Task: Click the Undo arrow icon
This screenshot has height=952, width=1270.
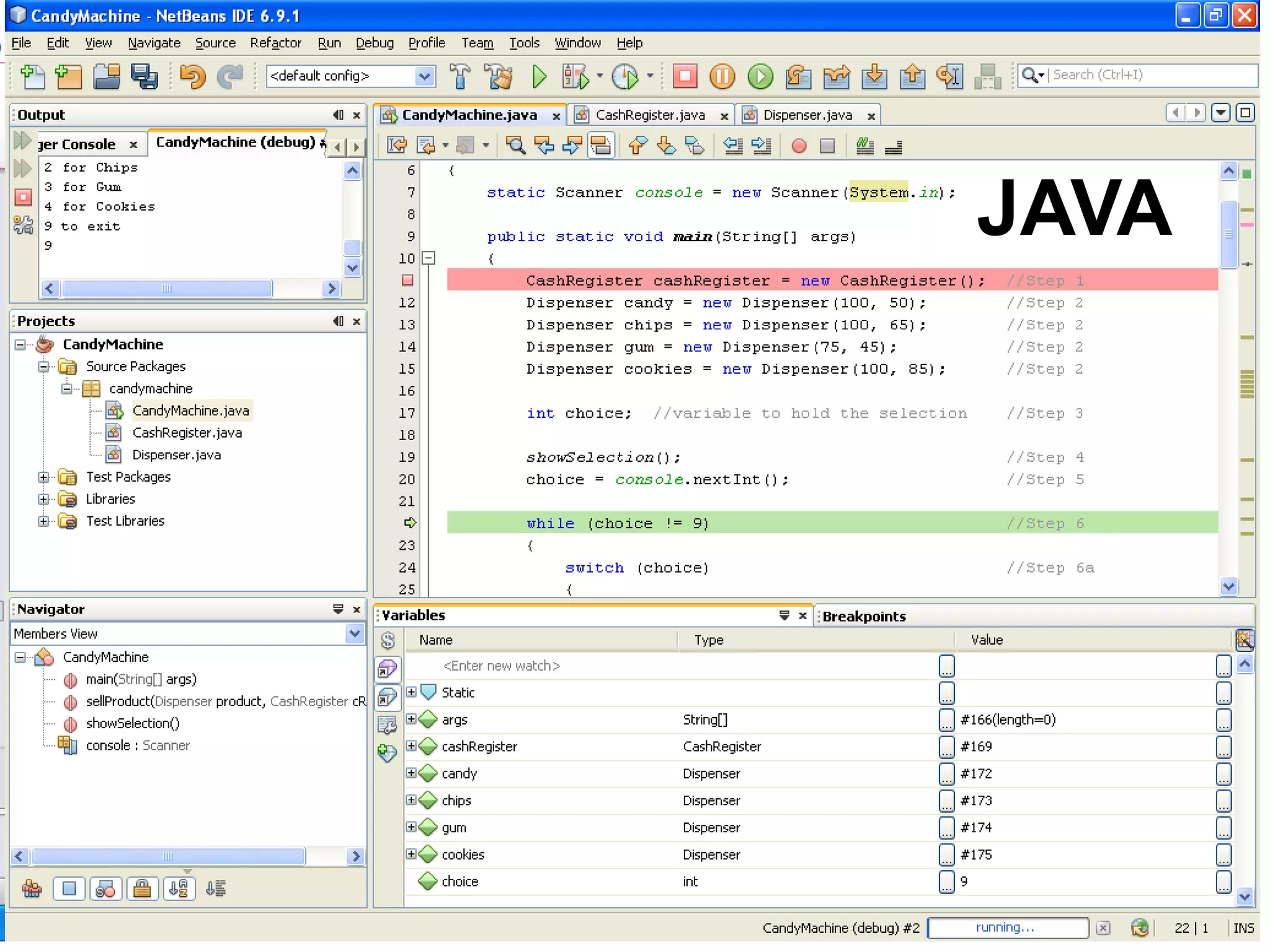Action: point(192,76)
